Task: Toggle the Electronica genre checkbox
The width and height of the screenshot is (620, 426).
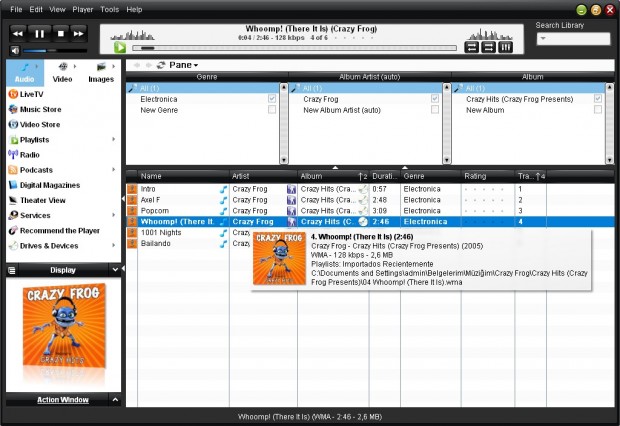Action: 272,98
